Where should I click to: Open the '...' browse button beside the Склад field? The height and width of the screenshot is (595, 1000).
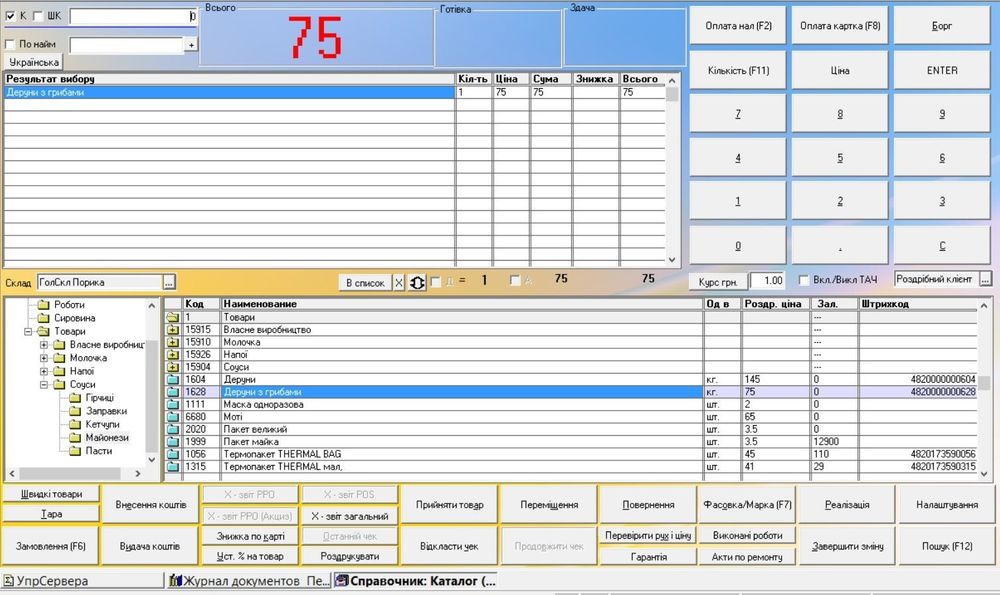169,282
